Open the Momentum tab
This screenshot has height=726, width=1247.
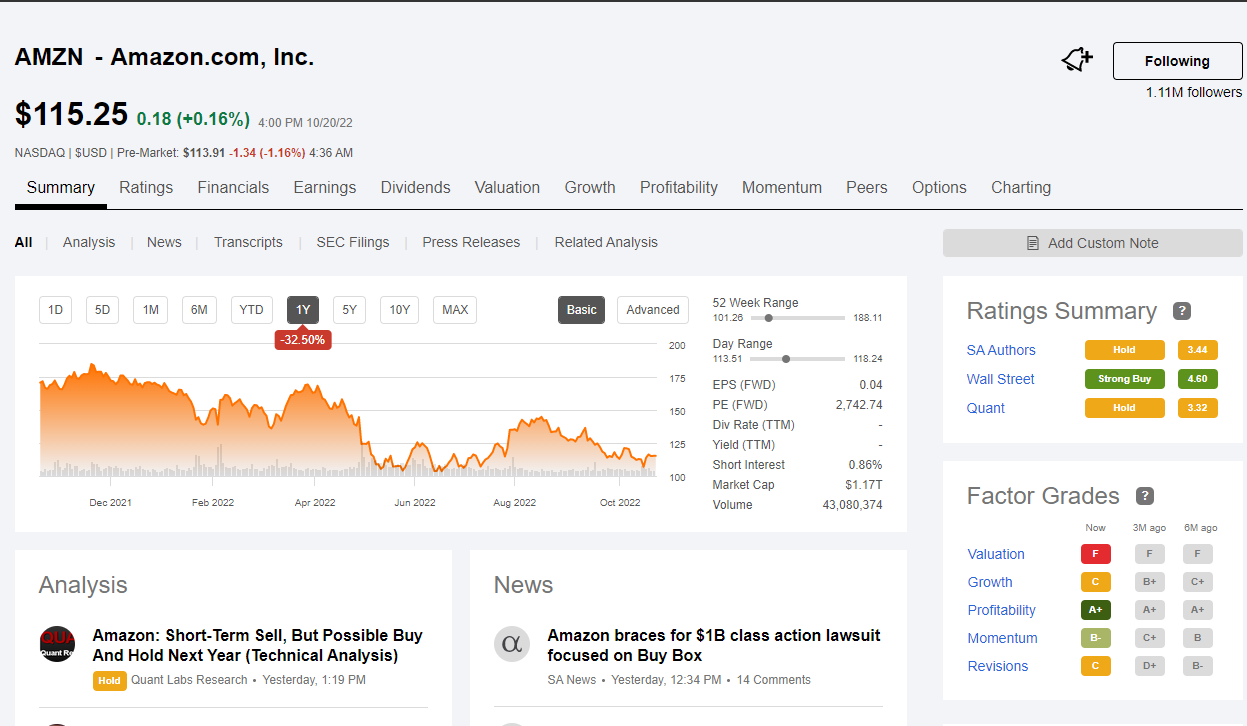point(782,187)
